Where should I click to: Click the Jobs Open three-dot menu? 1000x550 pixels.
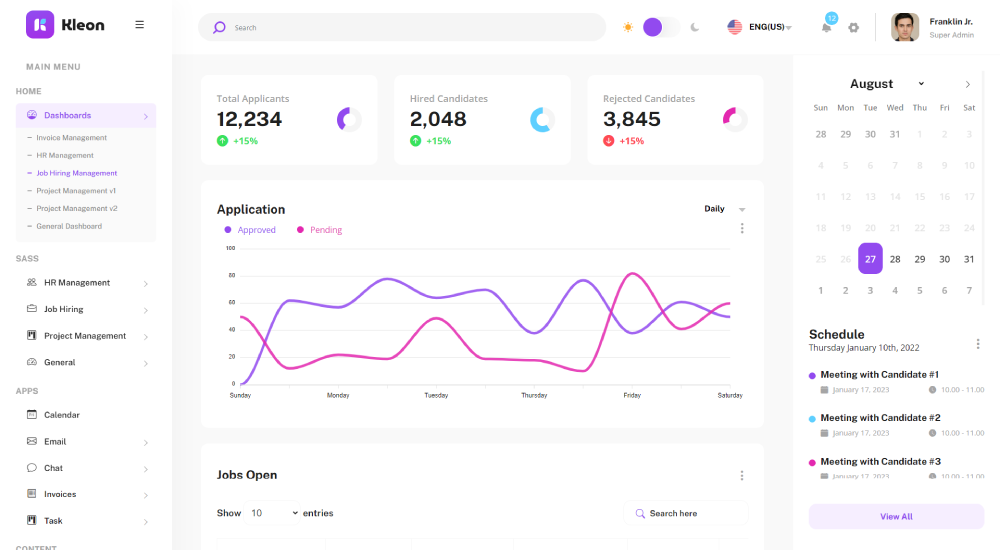point(742,476)
